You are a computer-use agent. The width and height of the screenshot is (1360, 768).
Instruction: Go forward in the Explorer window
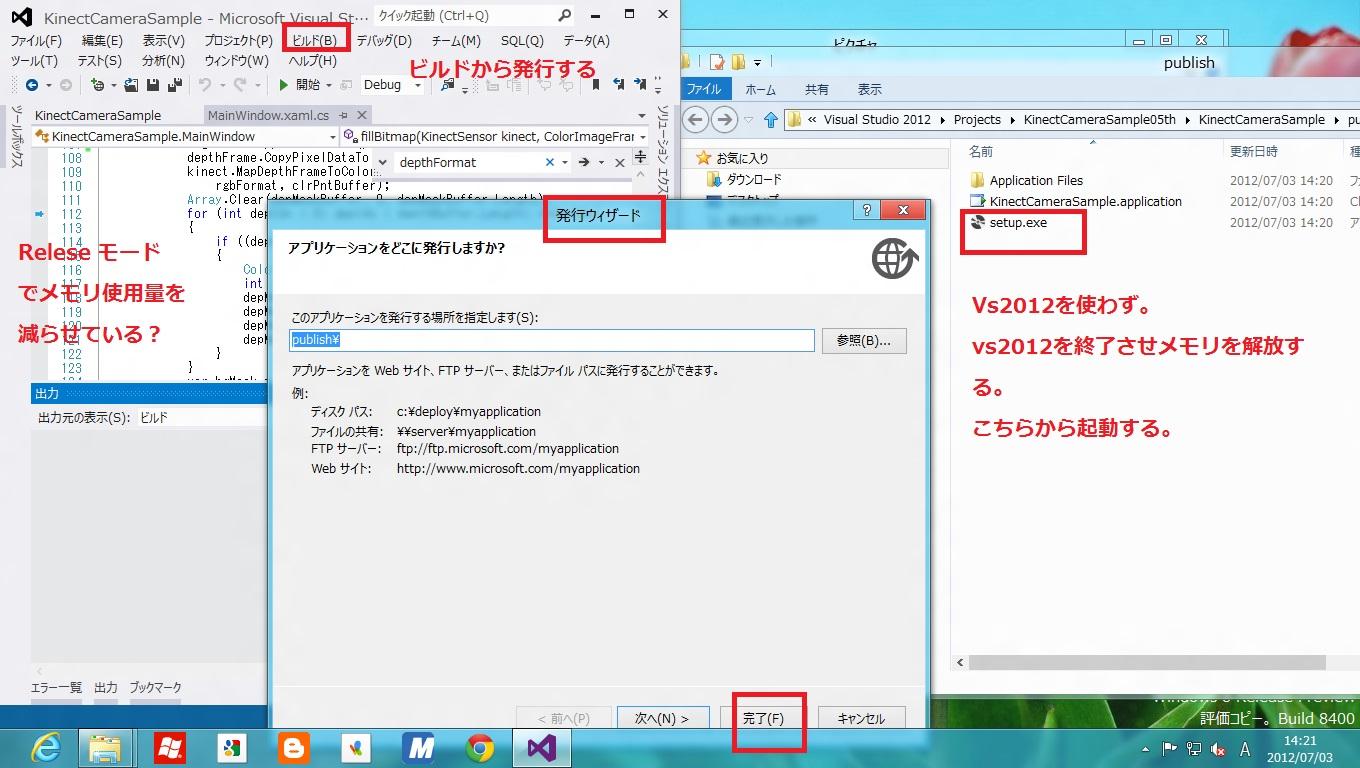point(725,119)
